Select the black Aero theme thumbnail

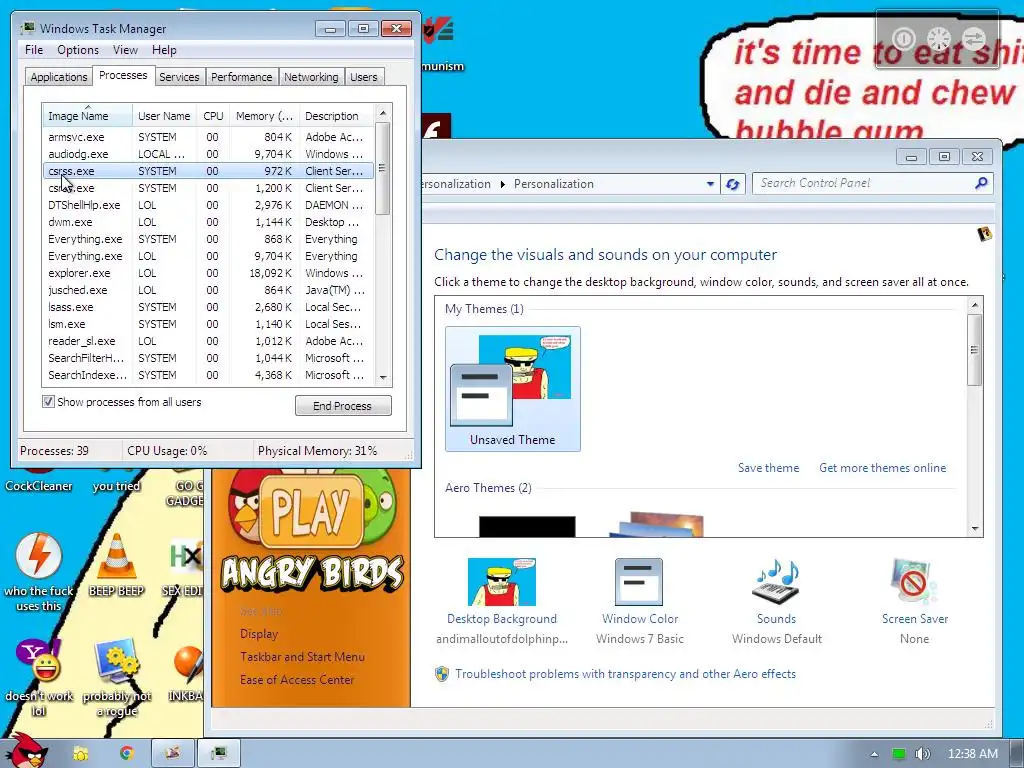click(527, 526)
